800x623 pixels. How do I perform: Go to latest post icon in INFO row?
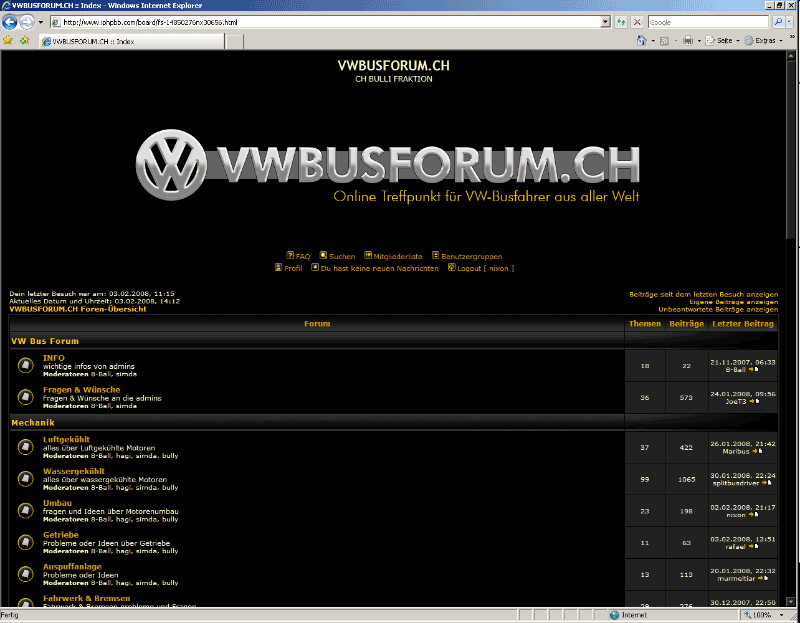click(x=754, y=369)
